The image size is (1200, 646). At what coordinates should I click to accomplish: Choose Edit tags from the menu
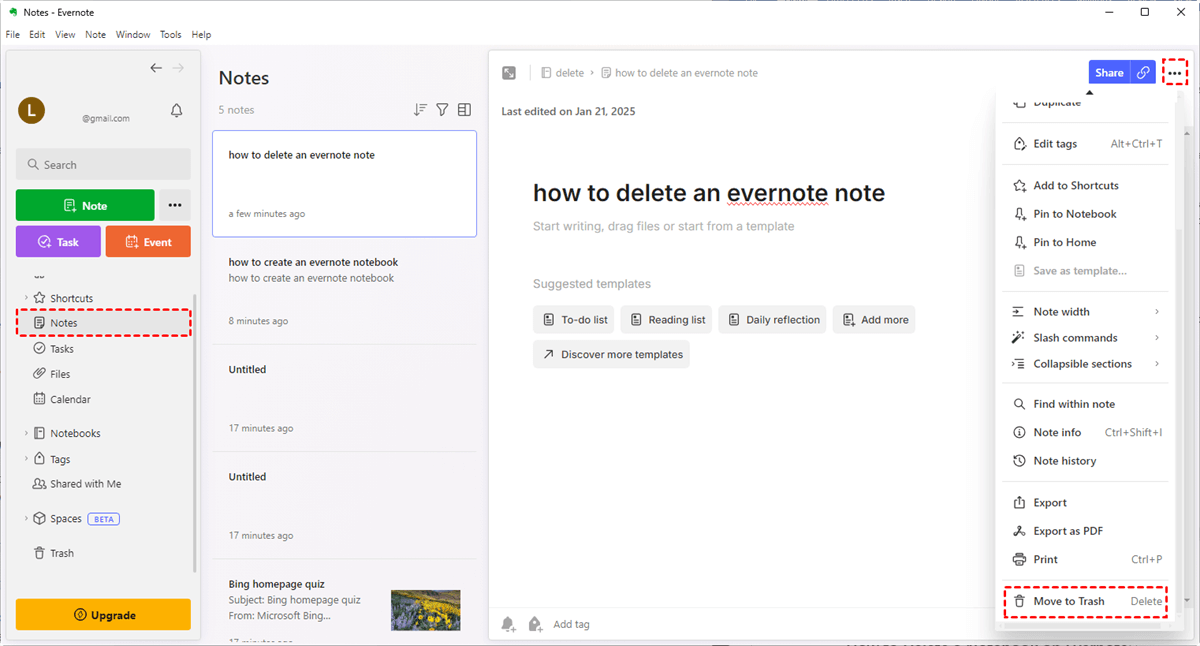pyautogui.click(x=1086, y=144)
